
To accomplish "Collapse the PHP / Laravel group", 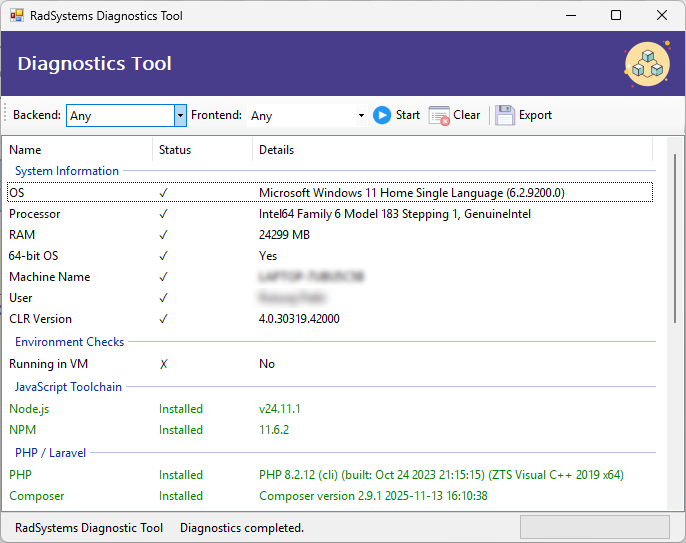I will tap(50, 453).
